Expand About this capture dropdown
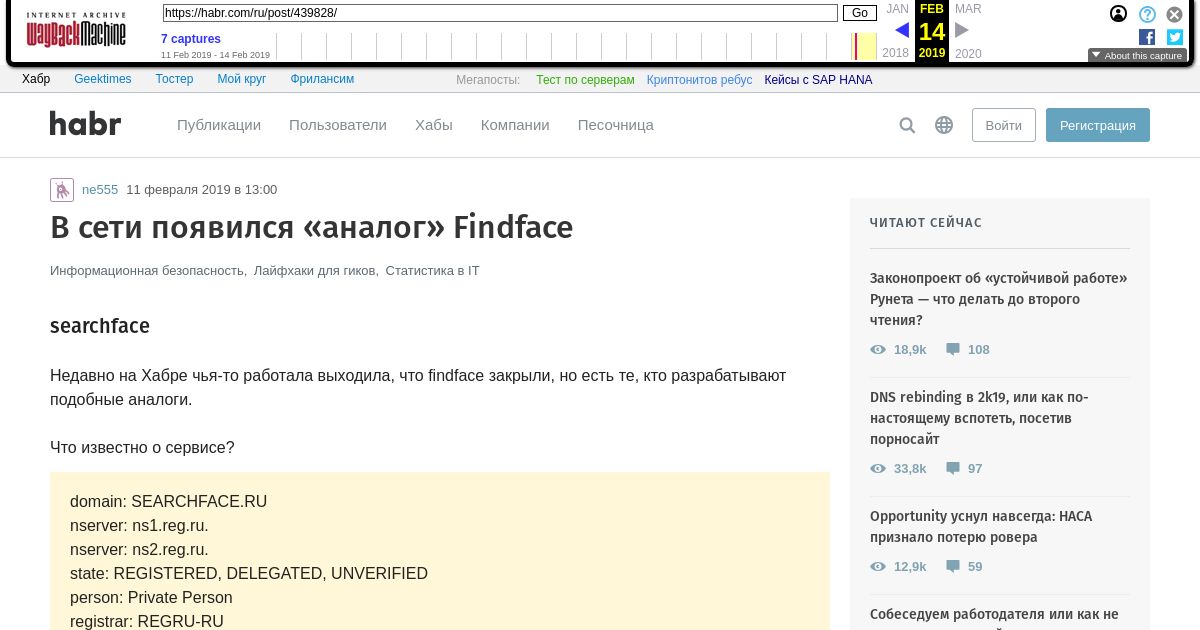Image resolution: width=1200 pixels, height=630 pixels. pyautogui.click(x=1137, y=56)
